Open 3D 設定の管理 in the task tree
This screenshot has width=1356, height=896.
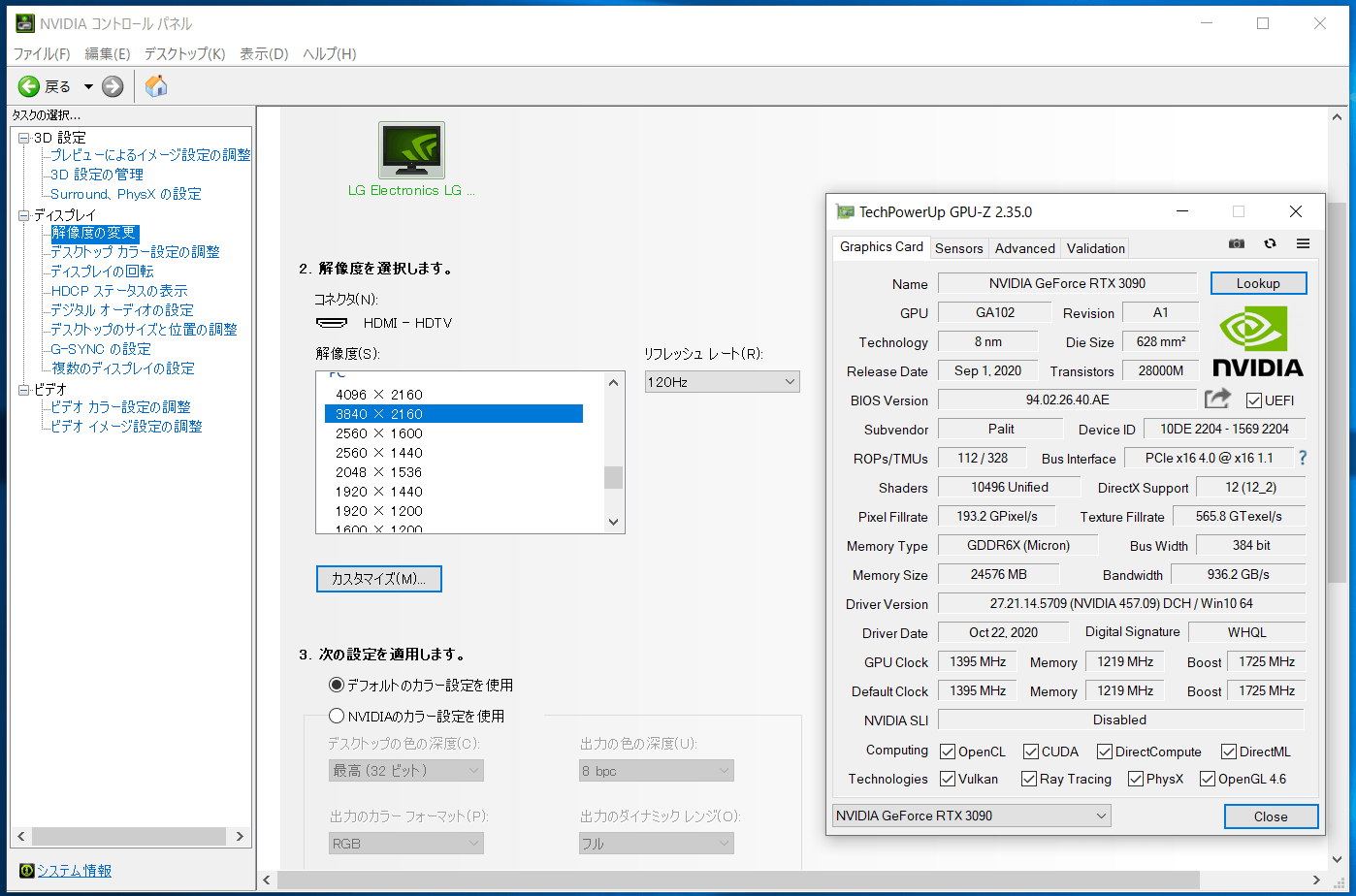(97, 175)
